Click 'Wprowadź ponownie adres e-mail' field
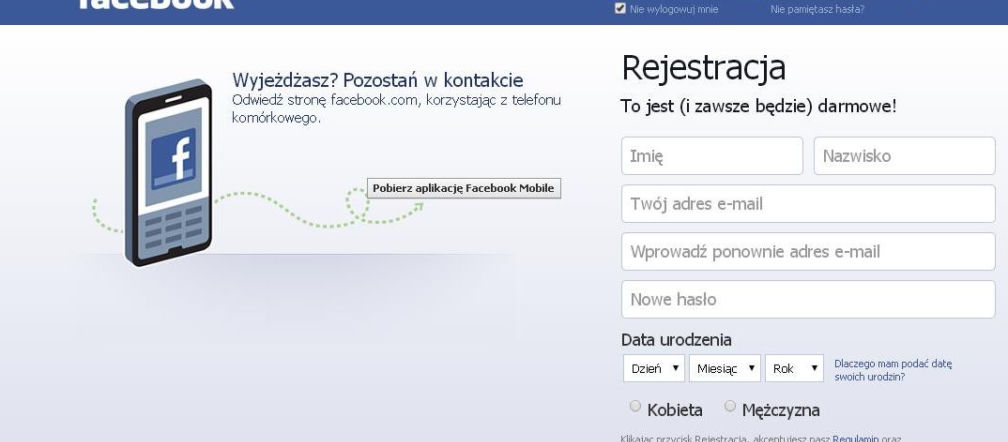This screenshot has width=1008, height=442. pyautogui.click(x=808, y=251)
